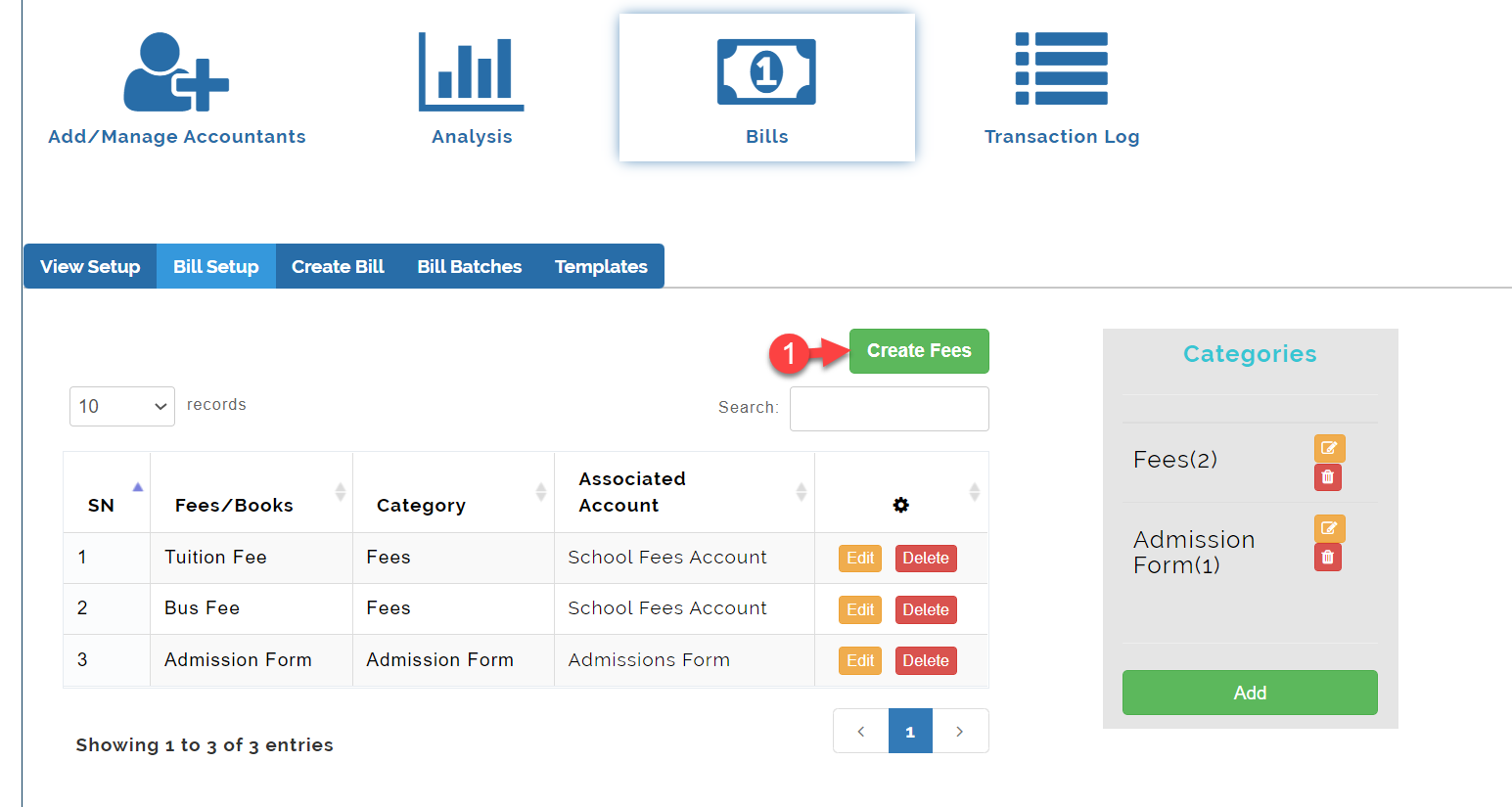This screenshot has height=807, width=1512.
Task: Go to previous page arrow
Action: point(861,731)
